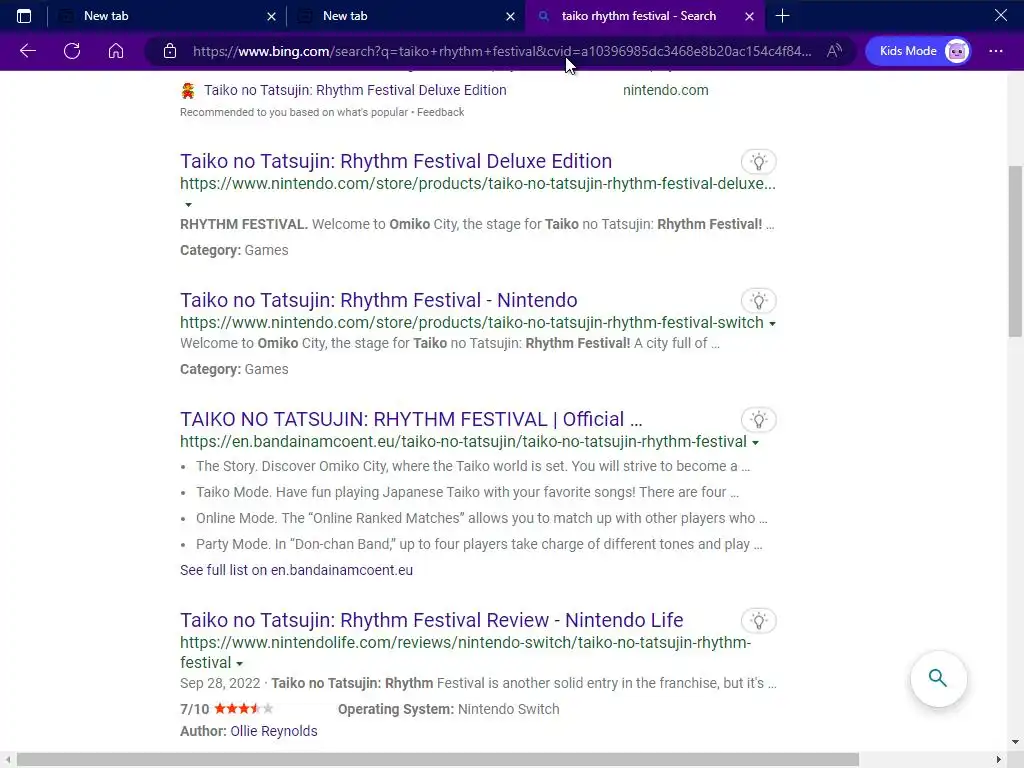
Task: Click the nintendo.com deluxe store URL
Action: click(478, 184)
